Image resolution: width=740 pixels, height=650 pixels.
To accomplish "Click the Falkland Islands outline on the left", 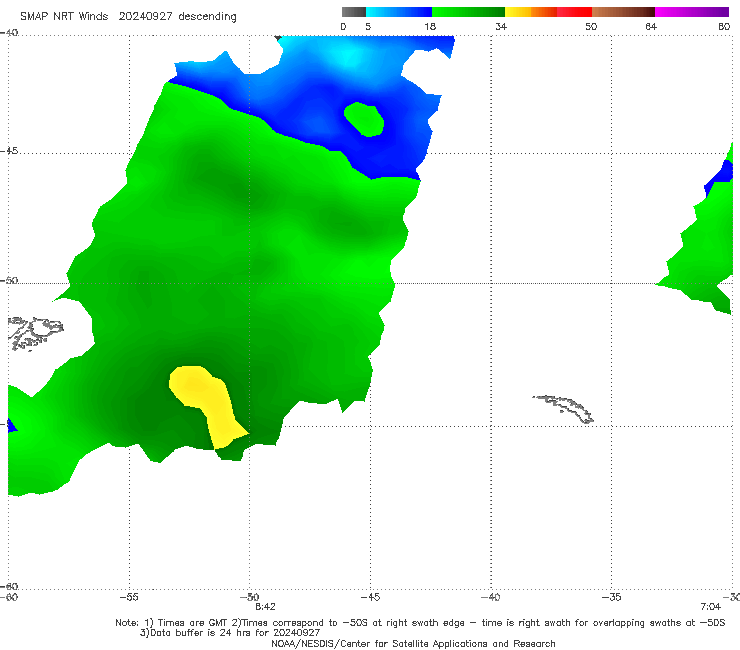I will click(35, 333).
